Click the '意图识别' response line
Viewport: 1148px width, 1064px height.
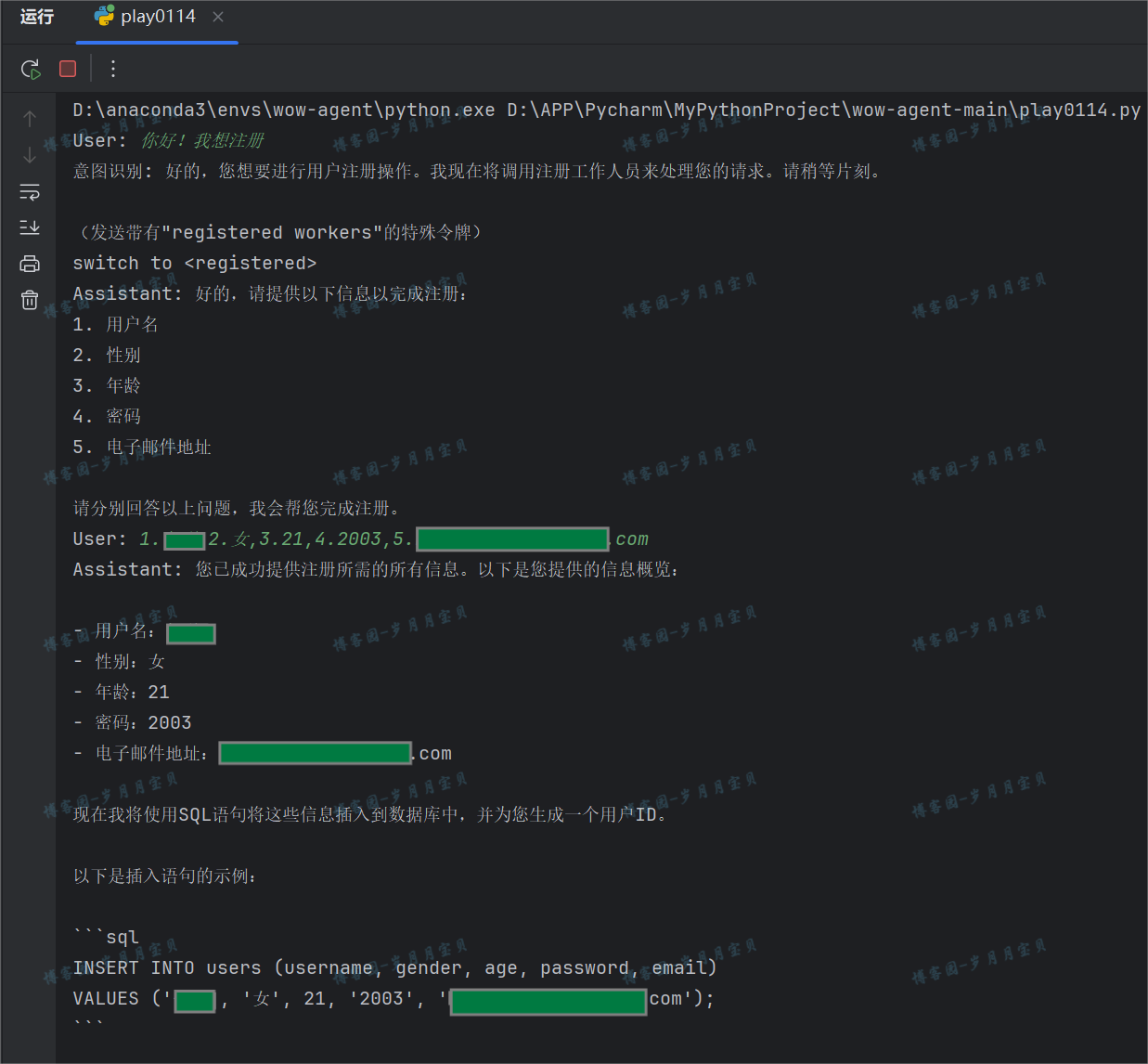478,171
